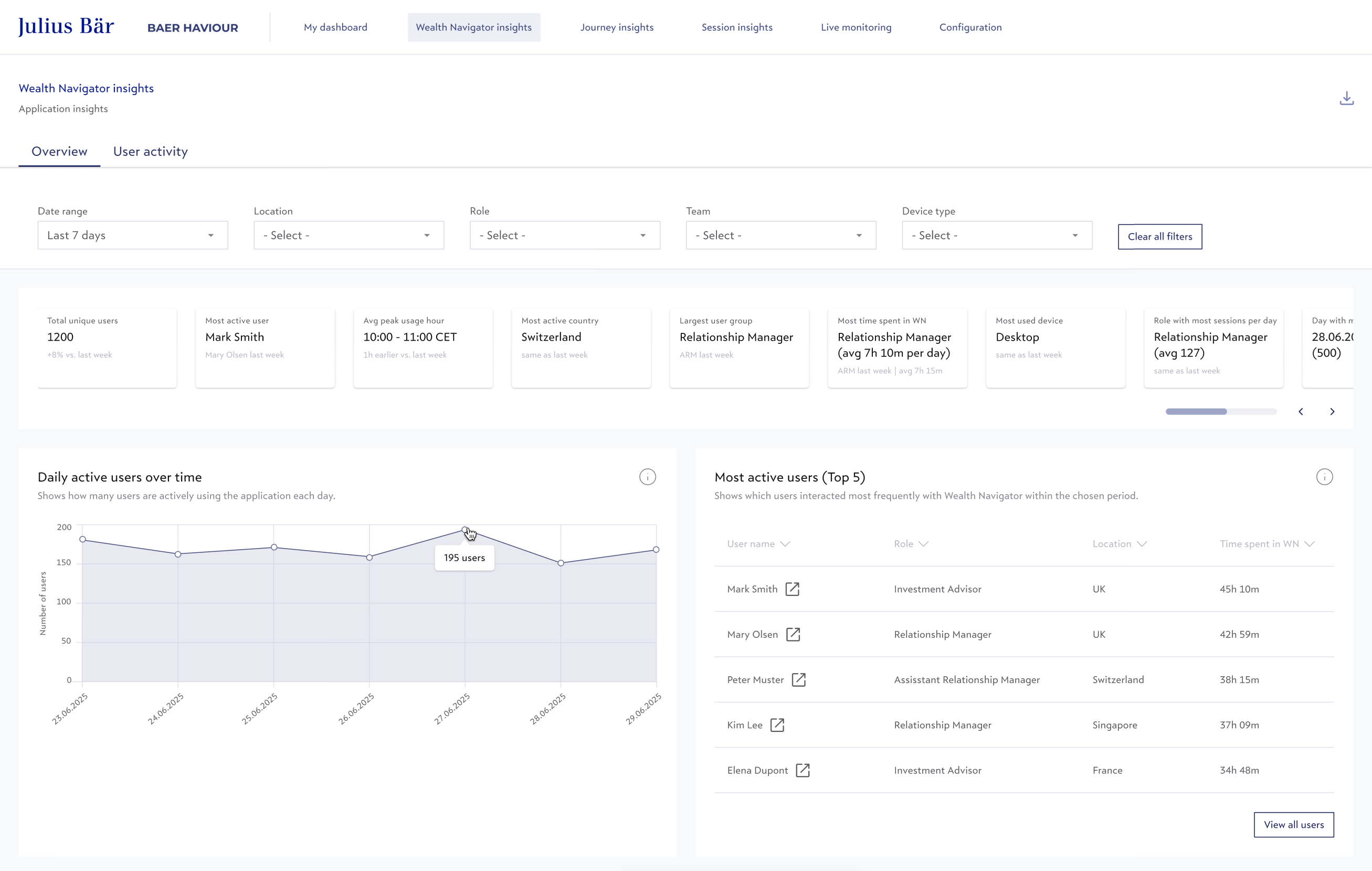This screenshot has height=871, width=1372.
Task: Open the Role filter dropdown
Action: point(565,235)
